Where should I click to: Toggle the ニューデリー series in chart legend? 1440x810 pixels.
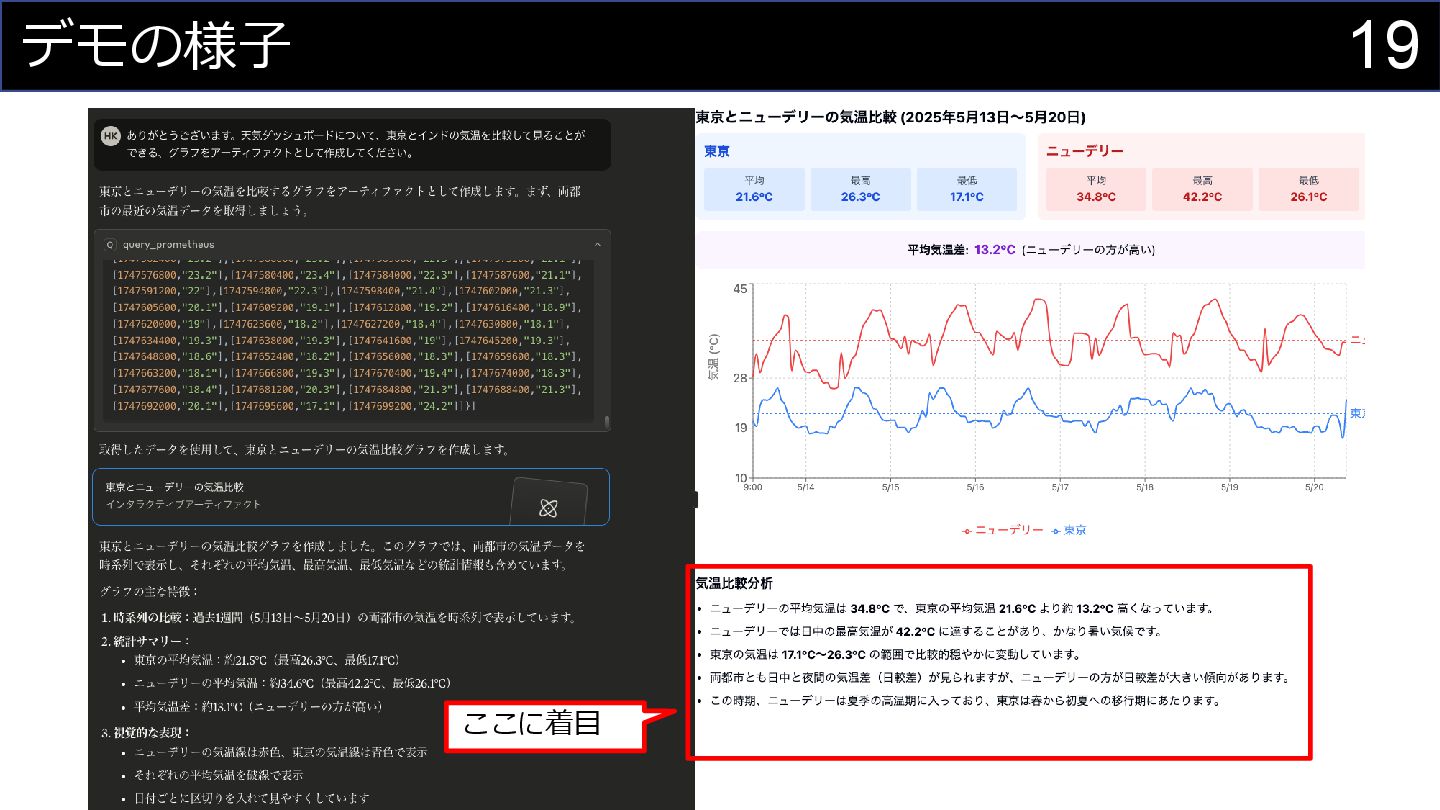pyautogui.click(x=1003, y=530)
